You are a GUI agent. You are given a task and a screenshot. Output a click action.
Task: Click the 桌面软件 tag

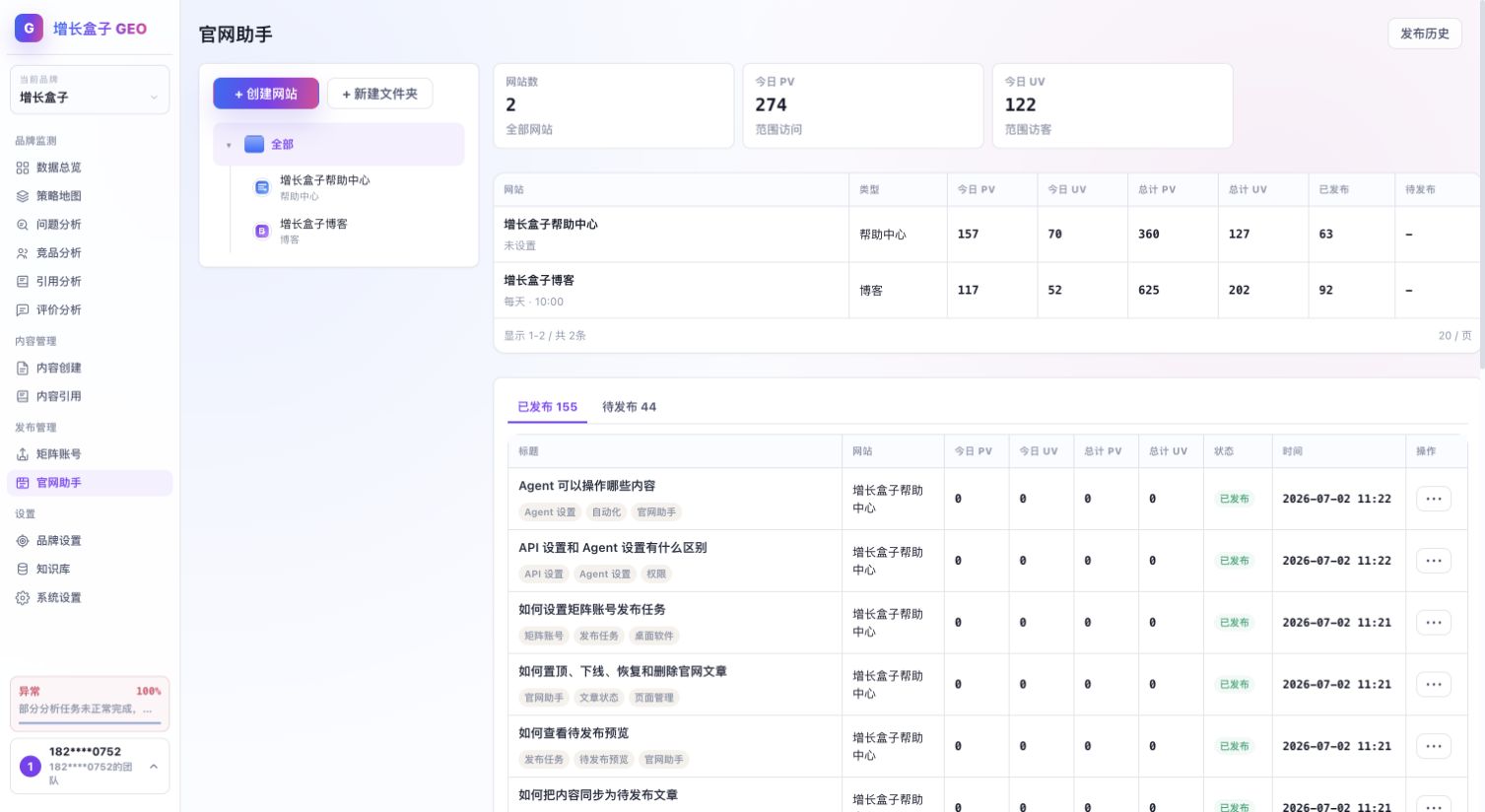coord(654,637)
